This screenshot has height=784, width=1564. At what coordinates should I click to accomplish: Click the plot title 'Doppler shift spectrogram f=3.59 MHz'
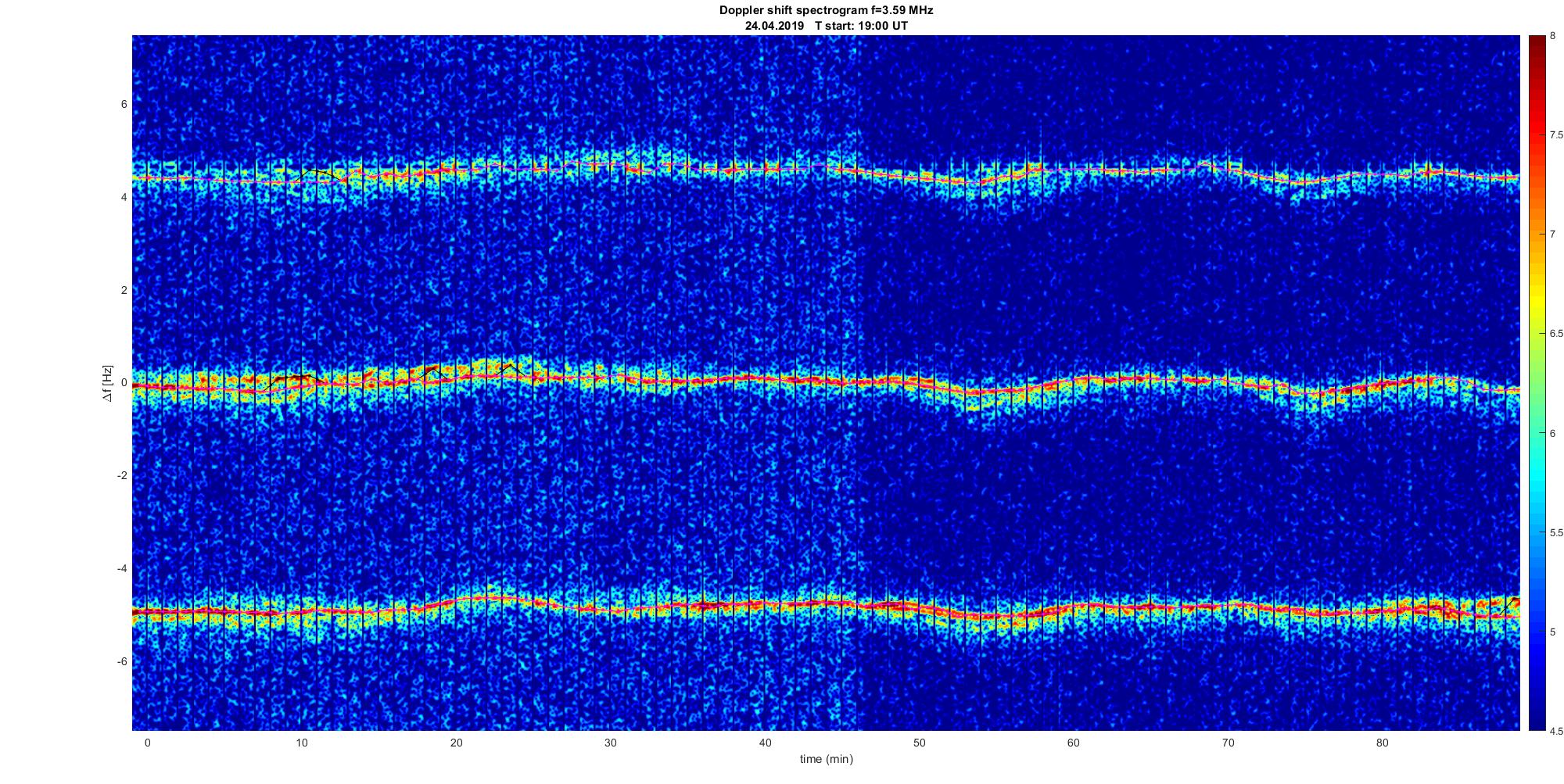coord(826,10)
